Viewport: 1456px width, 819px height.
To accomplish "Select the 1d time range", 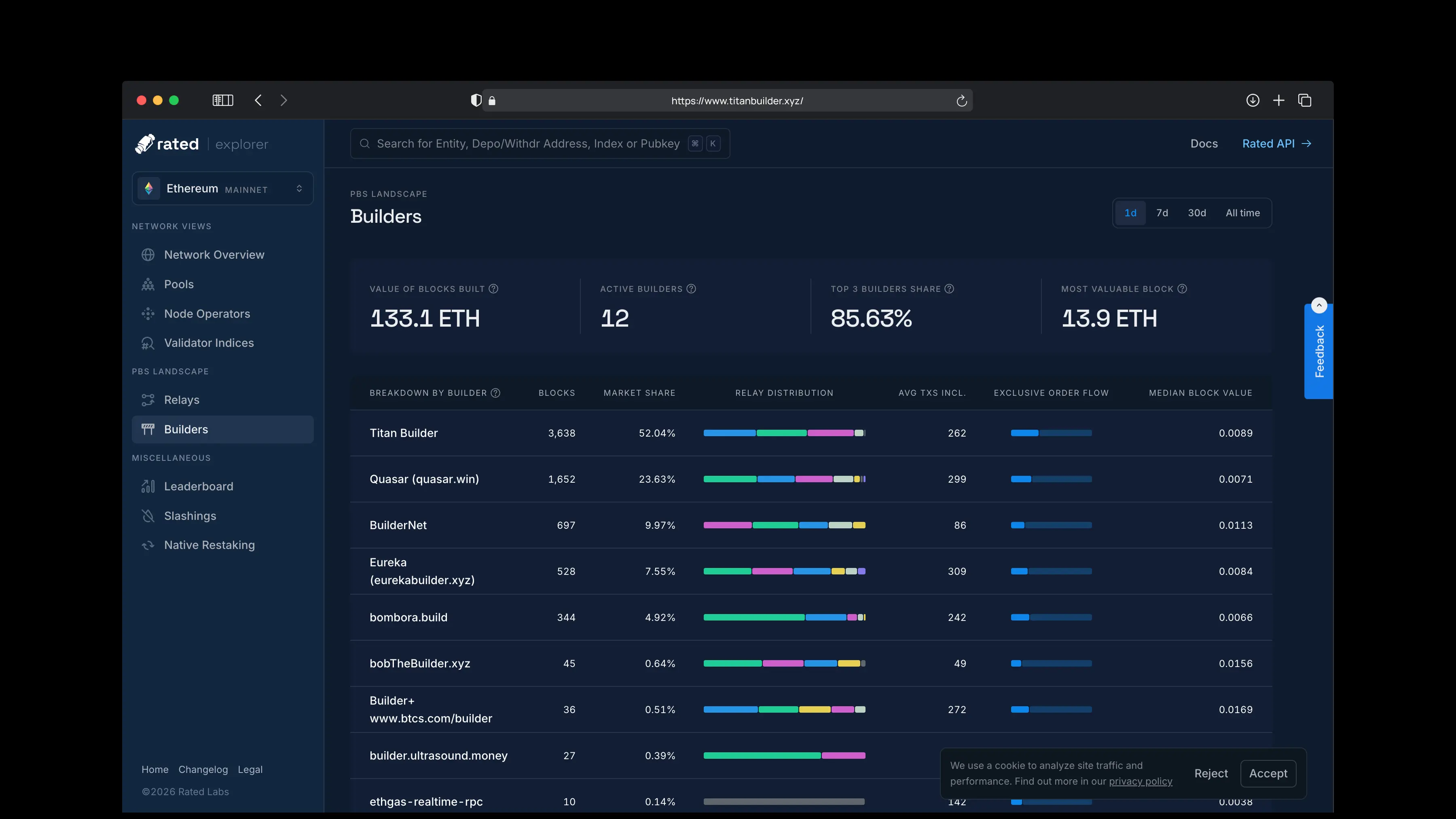I will pos(1130,213).
